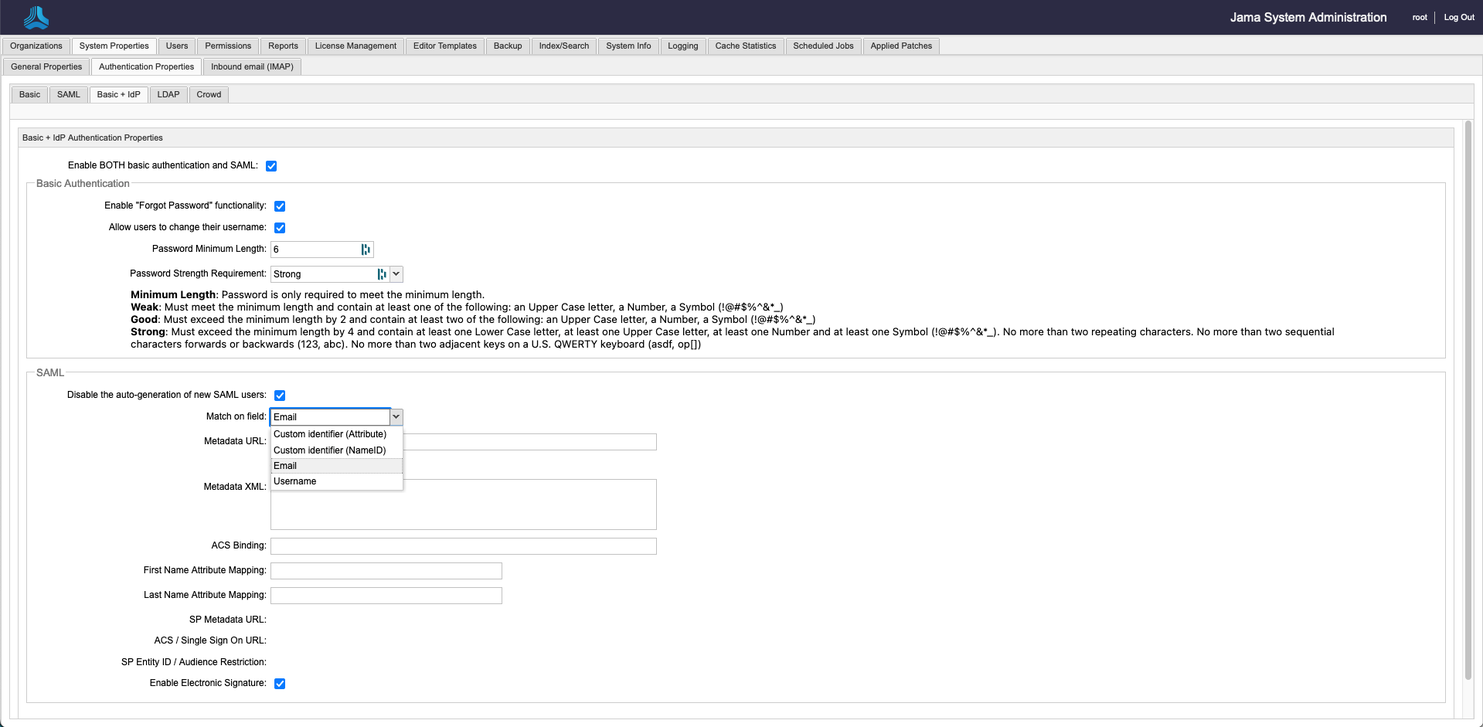1483x727 pixels.
Task: Open the Permissions tab
Action: point(228,46)
